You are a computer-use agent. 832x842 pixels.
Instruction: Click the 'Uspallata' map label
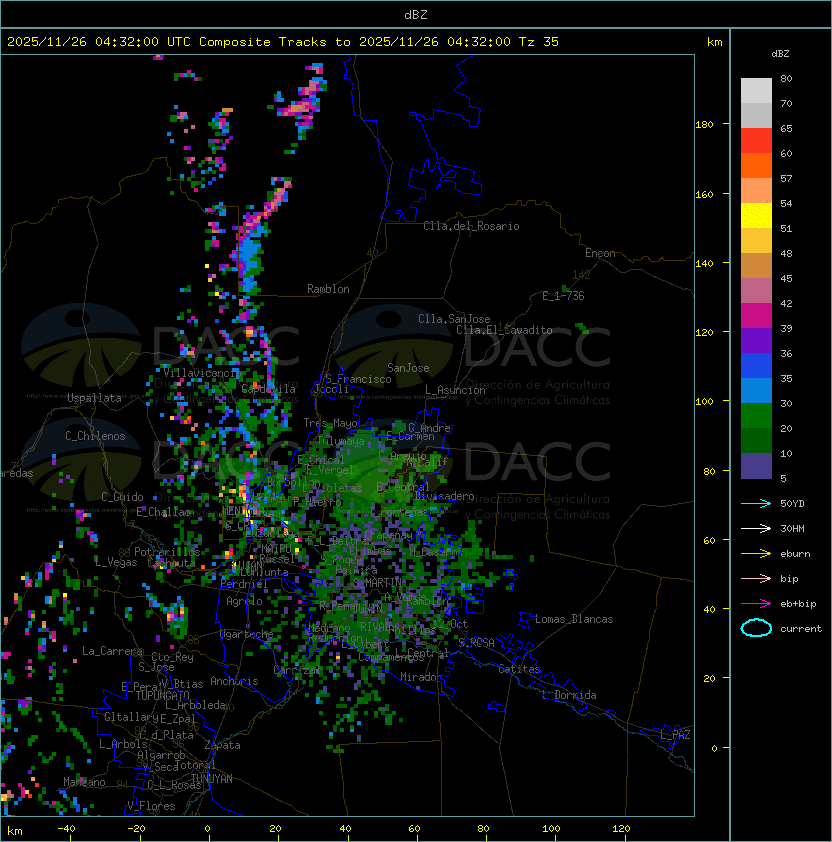[94, 398]
